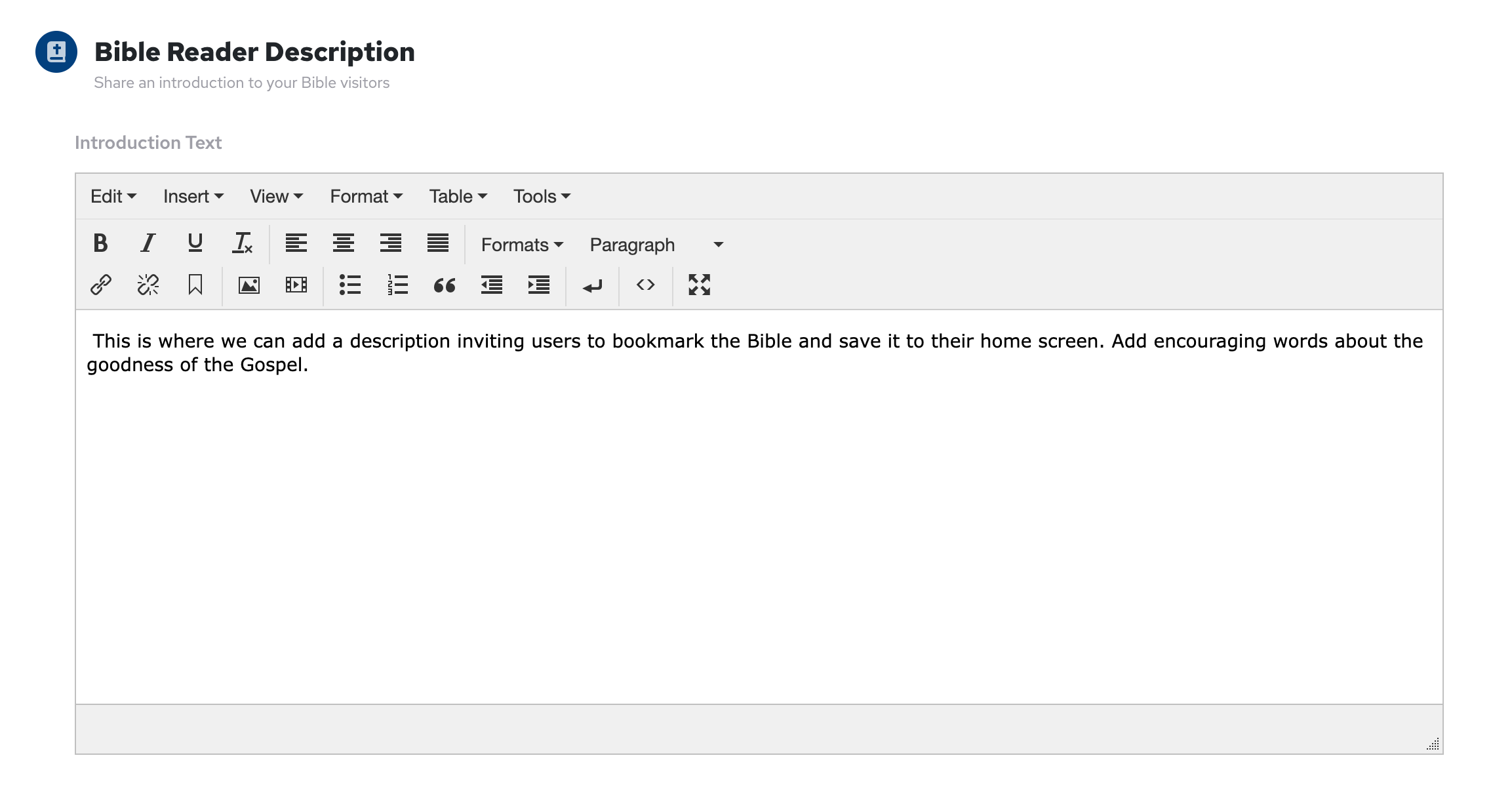
Task: Toggle italic text style
Action: pyautogui.click(x=148, y=244)
